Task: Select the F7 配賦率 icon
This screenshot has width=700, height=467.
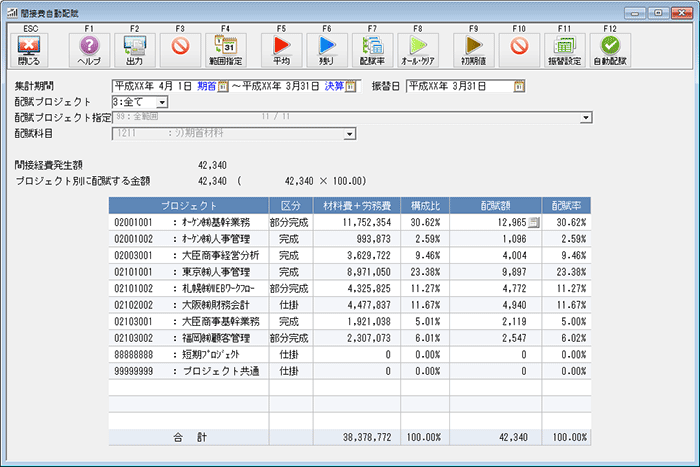Action: (x=373, y=50)
